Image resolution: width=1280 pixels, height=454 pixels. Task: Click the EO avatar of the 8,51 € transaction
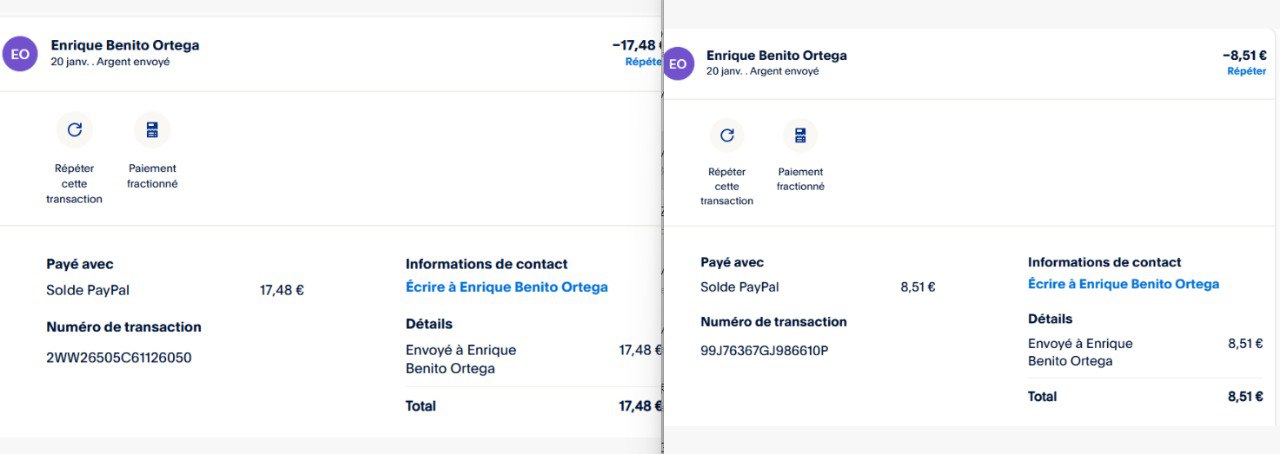(x=678, y=63)
